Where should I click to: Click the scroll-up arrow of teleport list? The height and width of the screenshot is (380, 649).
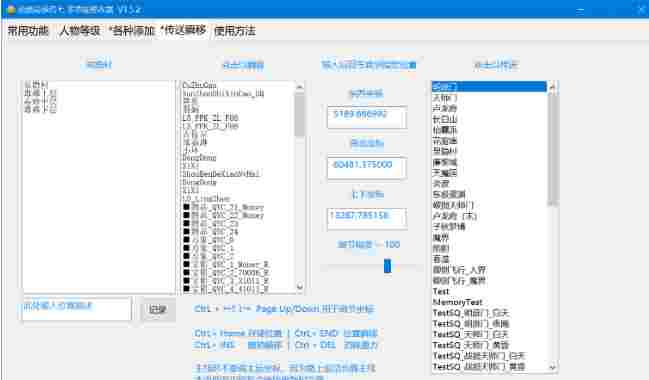click(552, 87)
